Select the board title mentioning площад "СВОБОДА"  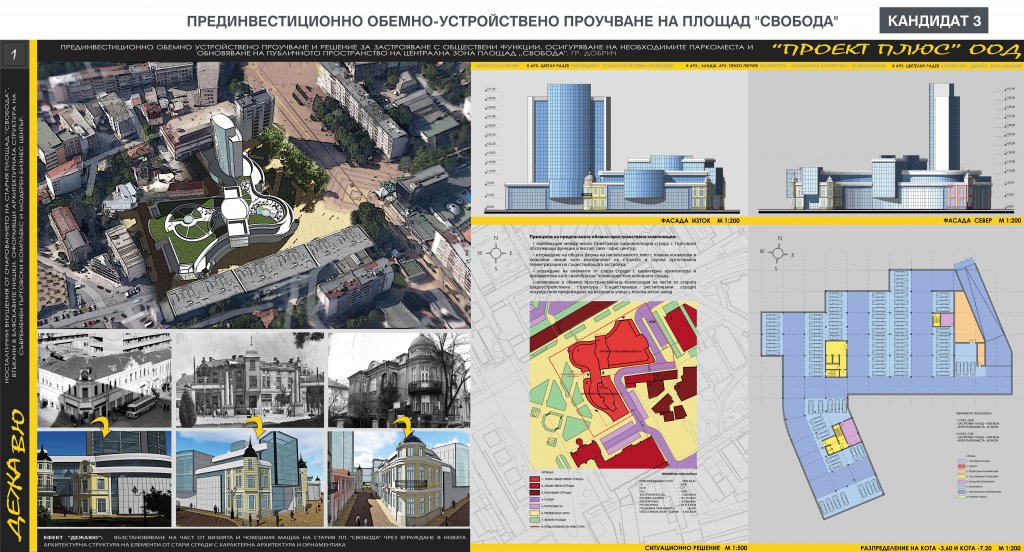[x=513, y=22]
